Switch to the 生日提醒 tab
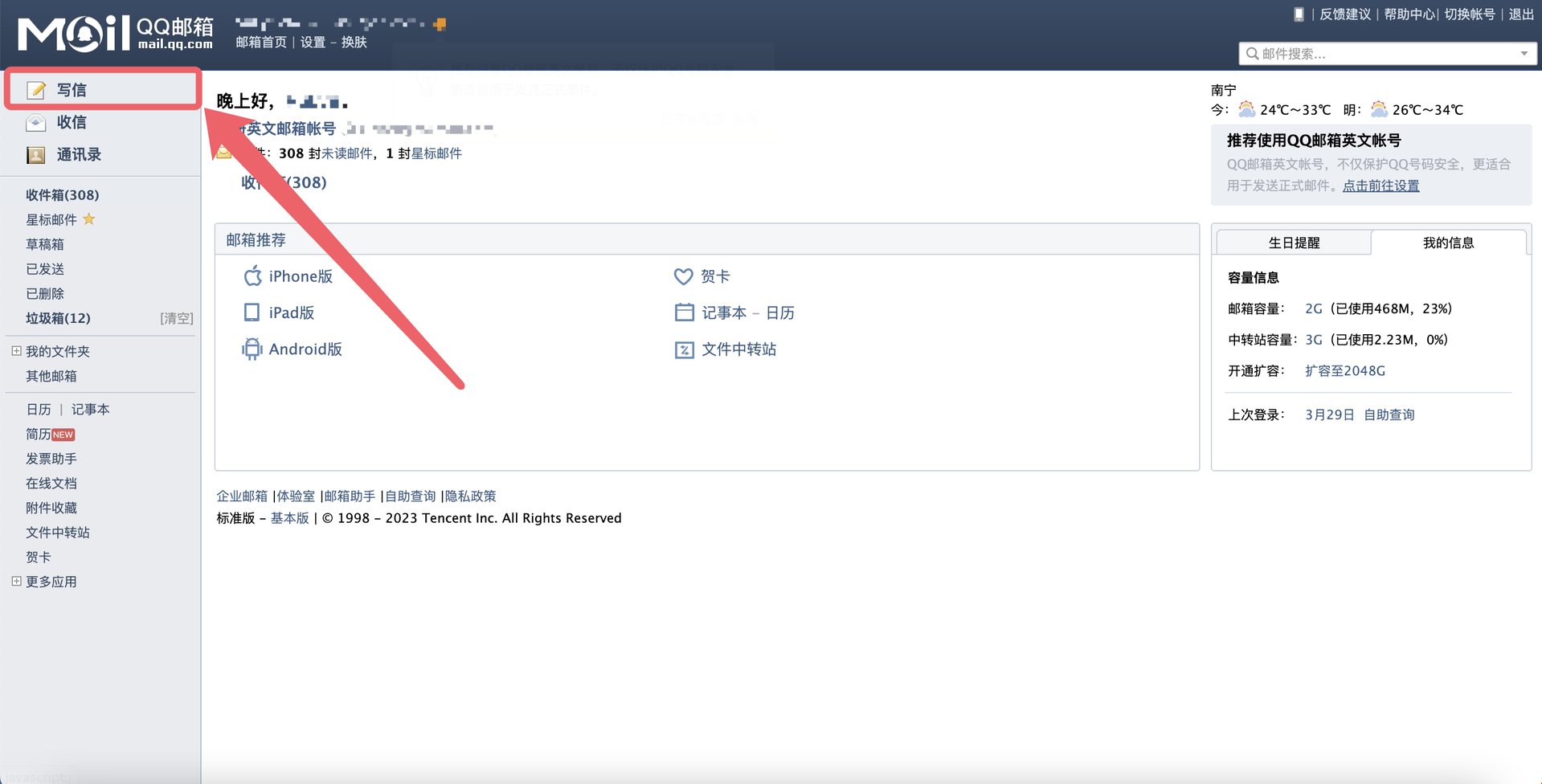Screen dimensions: 1542x784 click(x=1294, y=242)
